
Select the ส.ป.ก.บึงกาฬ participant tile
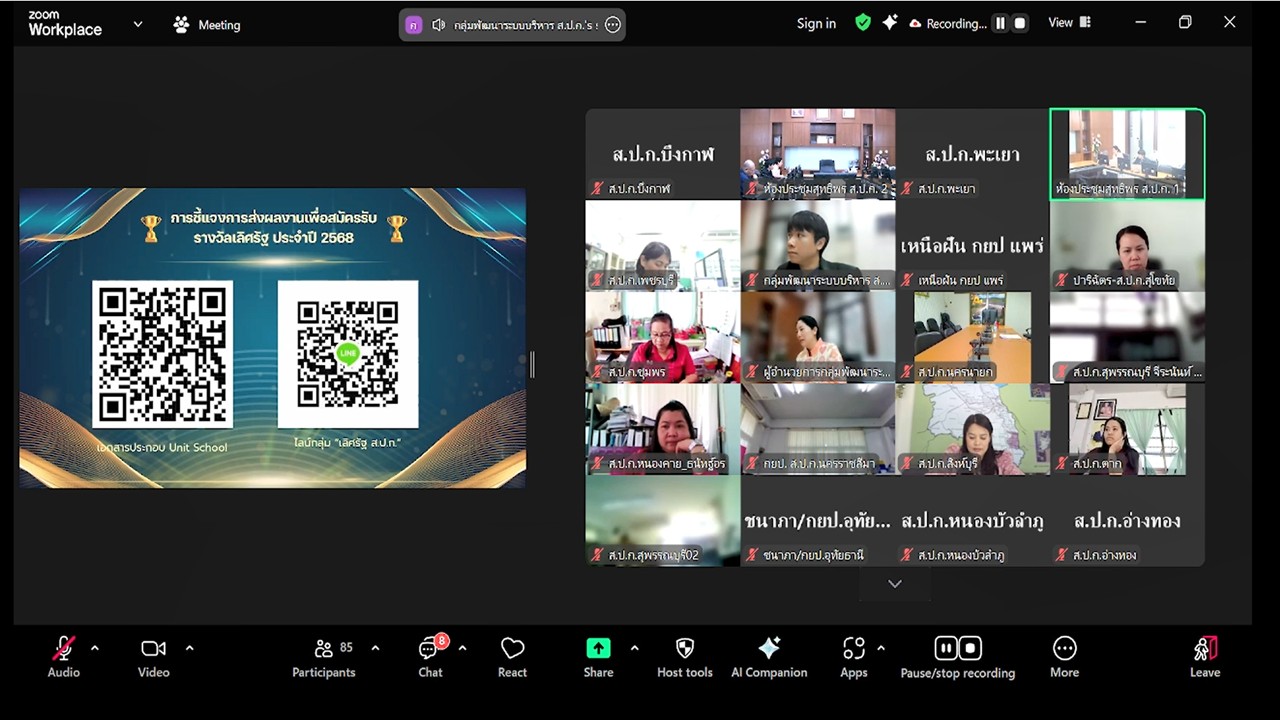click(x=663, y=154)
